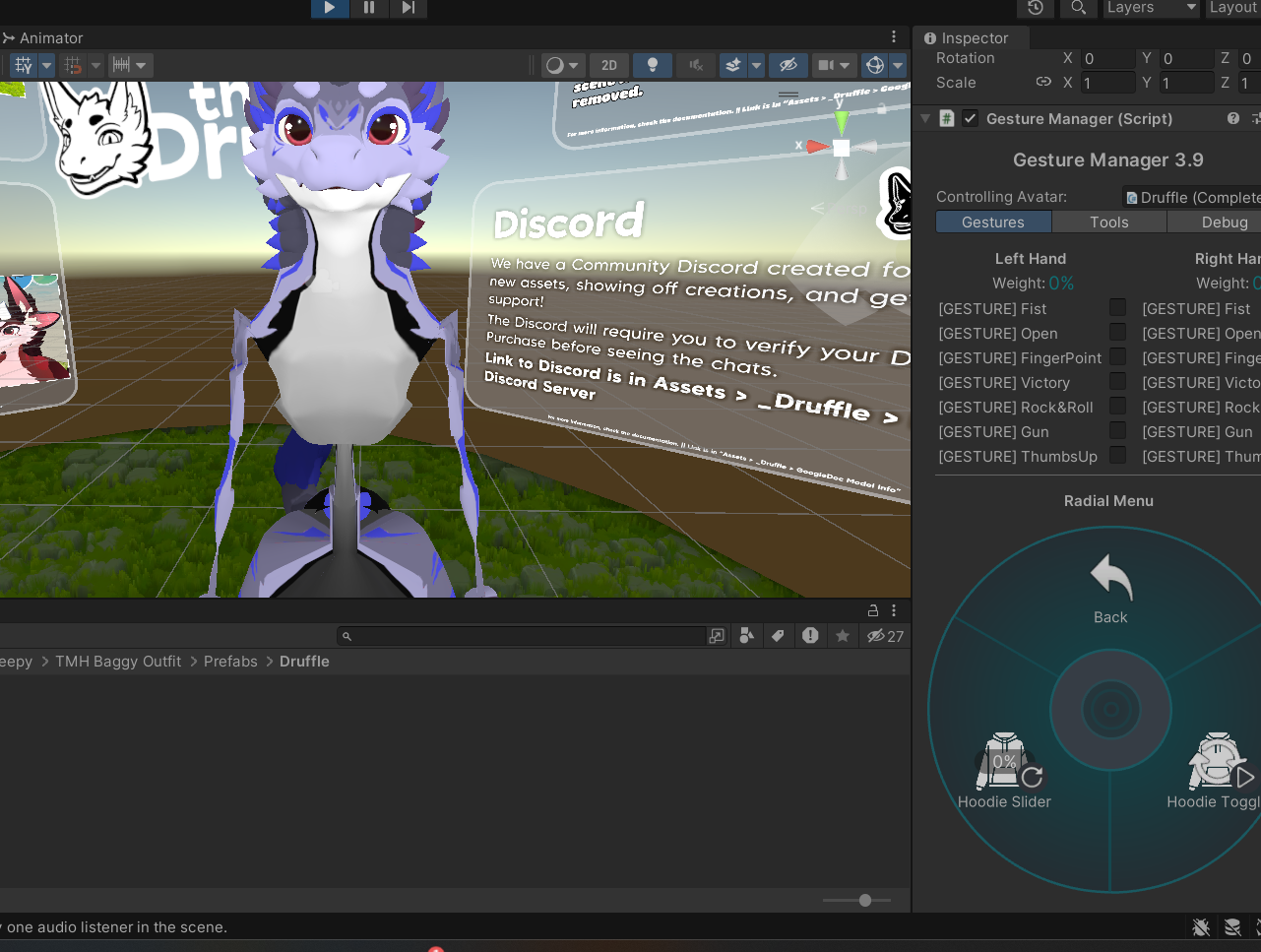
Task: Click the ruler snapping icon
Action: (x=121, y=65)
